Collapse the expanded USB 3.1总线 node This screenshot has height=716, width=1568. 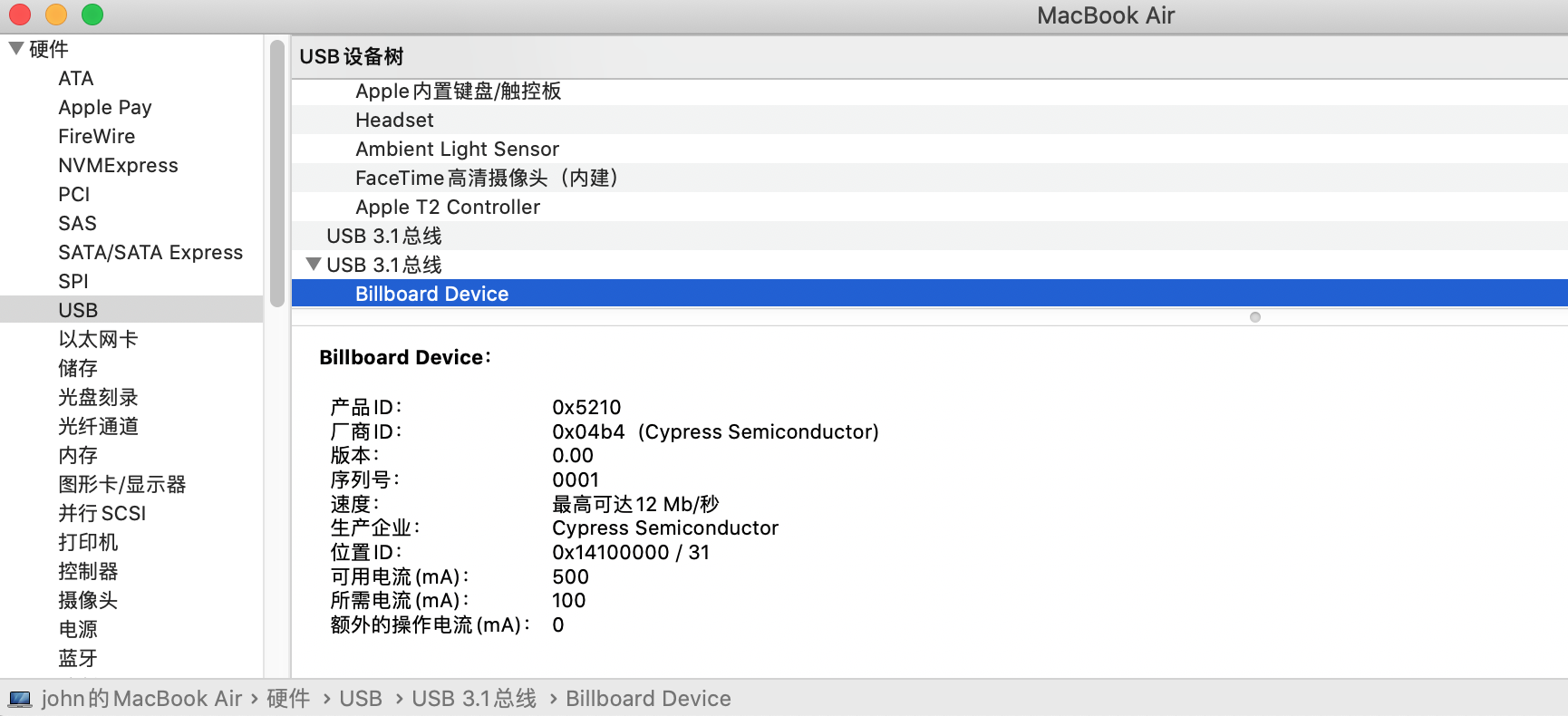pos(314,265)
